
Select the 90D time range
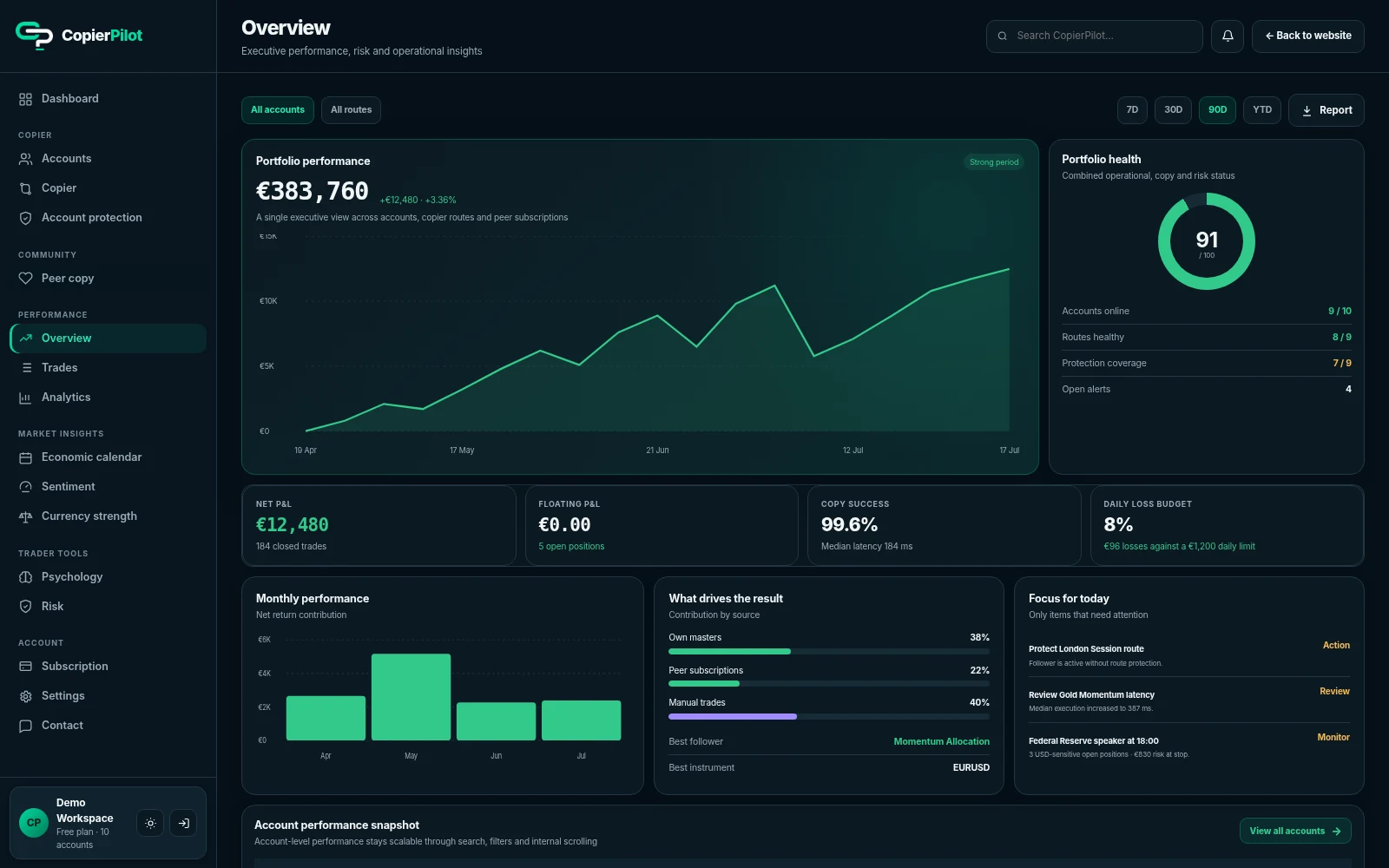[1217, 110]
